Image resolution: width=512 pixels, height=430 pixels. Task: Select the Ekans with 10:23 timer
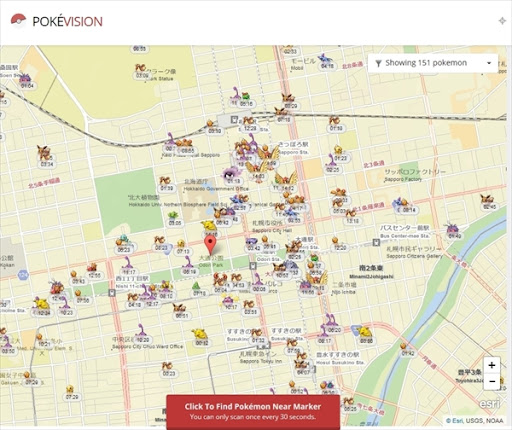66,307
